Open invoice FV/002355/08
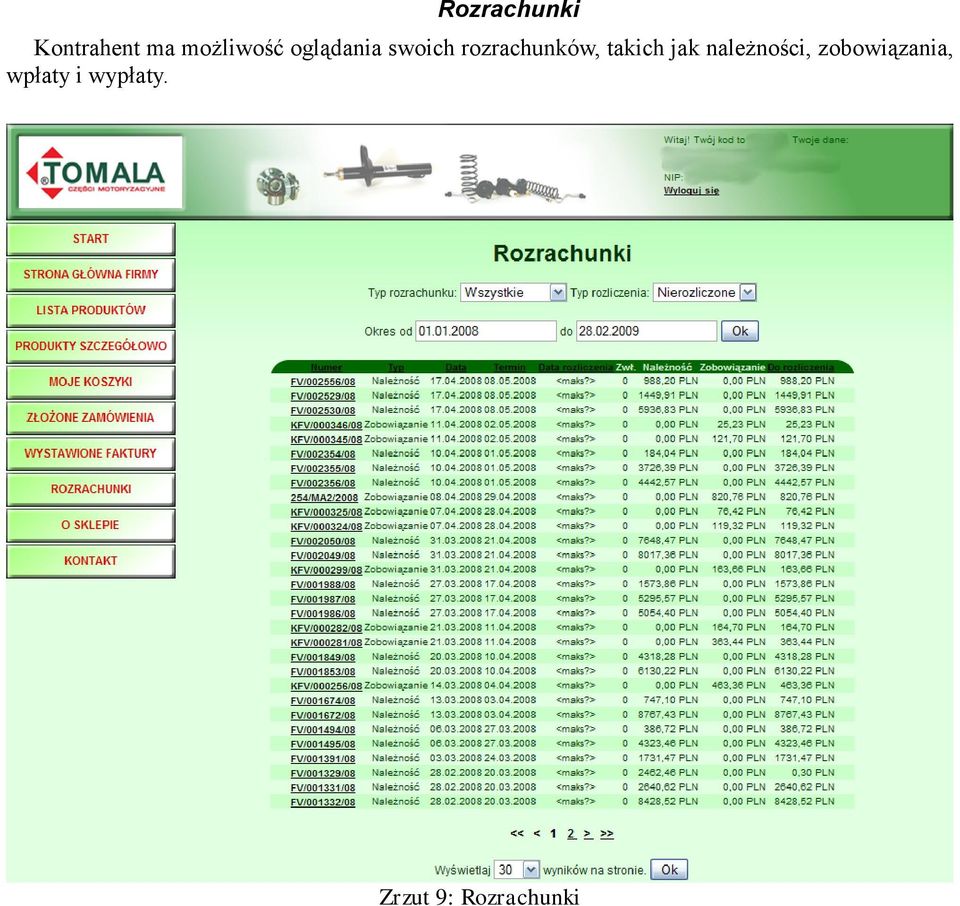Screen dimensions: 960x906 coord(323,469)
